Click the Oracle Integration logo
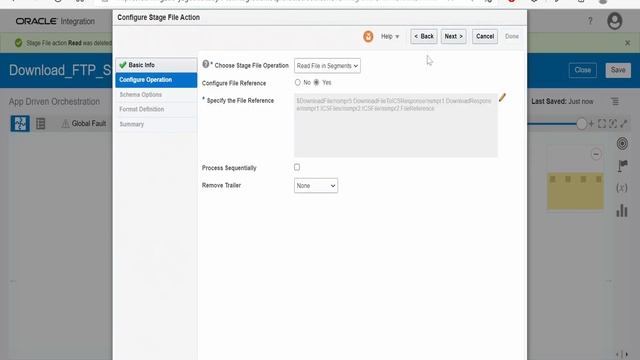The width and height of the screenshot is (640, 360). [55, 21]
